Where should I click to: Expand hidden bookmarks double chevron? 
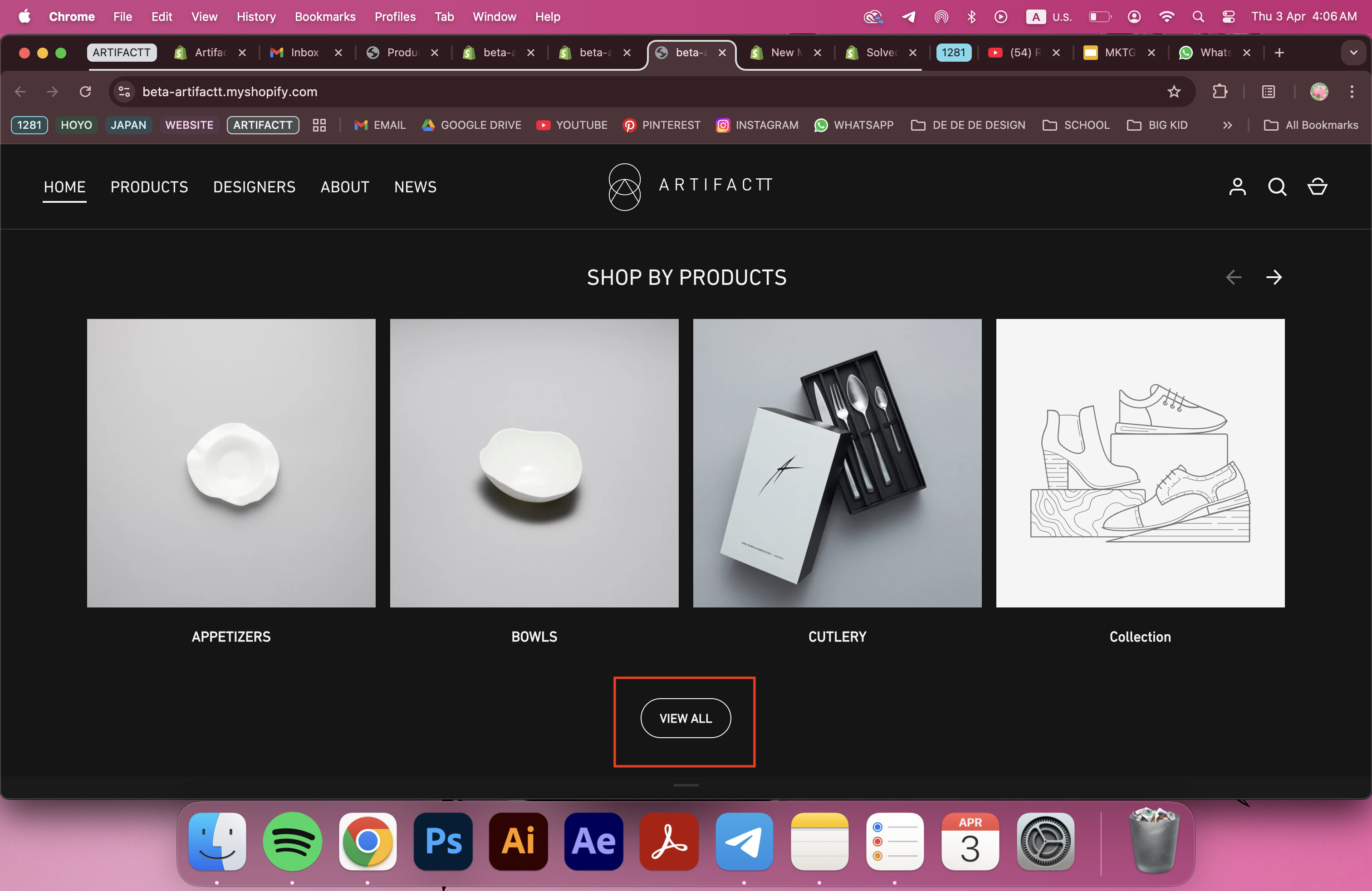(1227, 125)
